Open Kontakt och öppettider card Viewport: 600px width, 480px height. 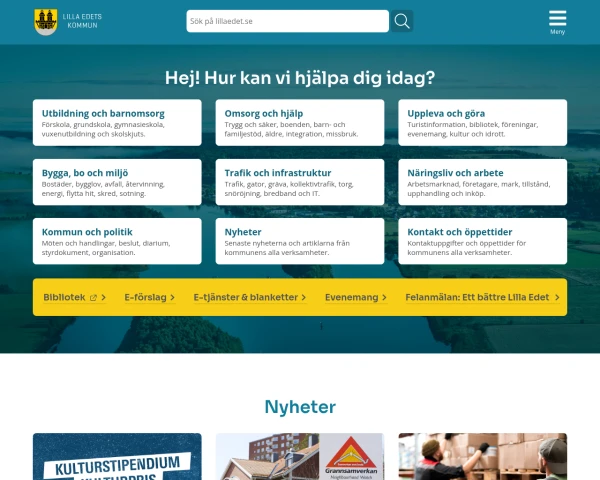click(483, 241)
